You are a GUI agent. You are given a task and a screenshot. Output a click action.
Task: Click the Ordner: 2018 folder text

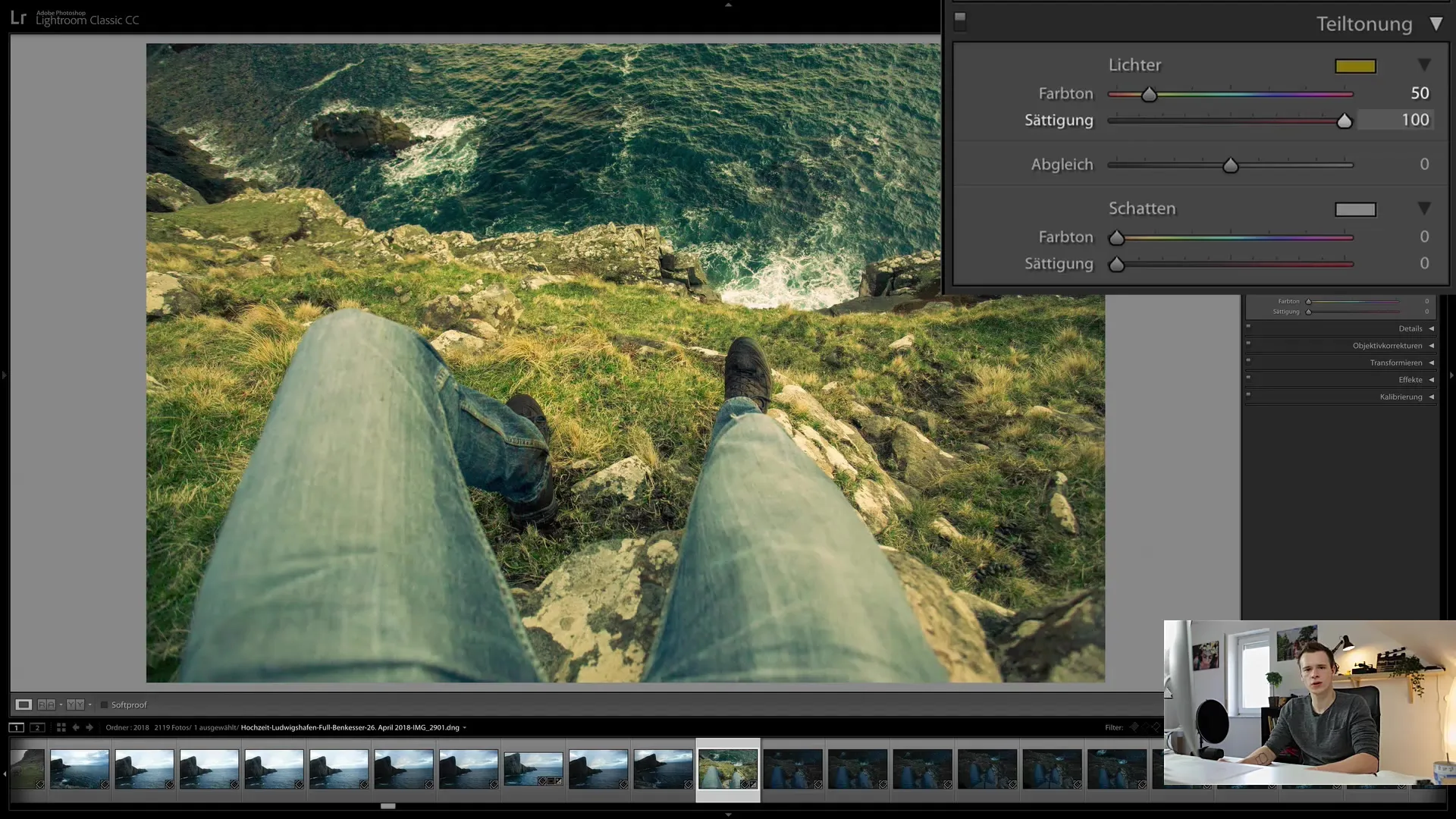127,727
